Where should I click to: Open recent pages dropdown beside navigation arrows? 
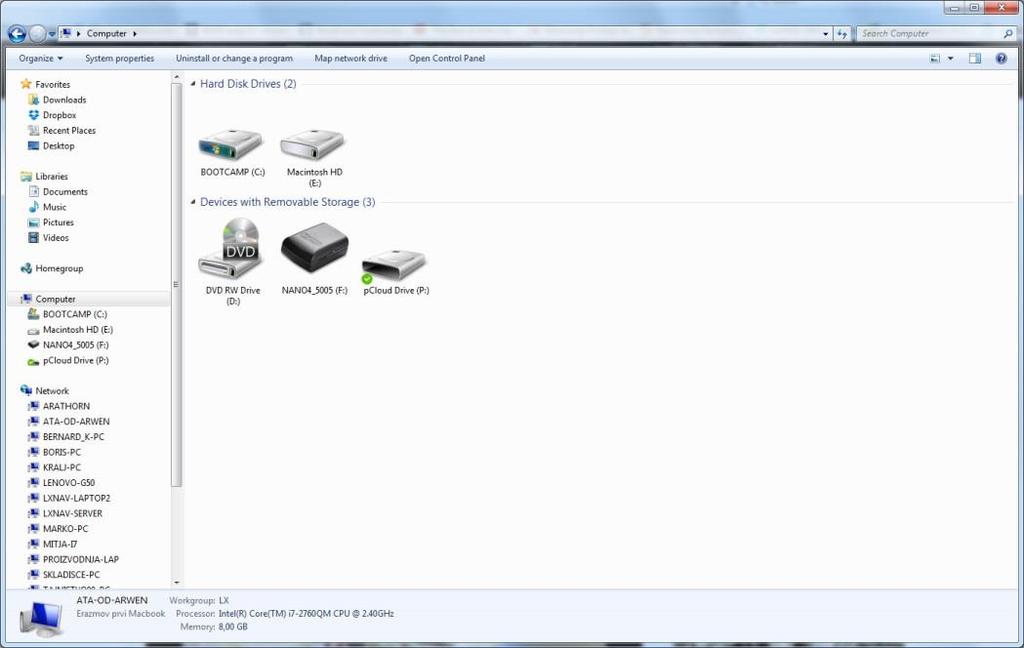(x=52, y=34)
